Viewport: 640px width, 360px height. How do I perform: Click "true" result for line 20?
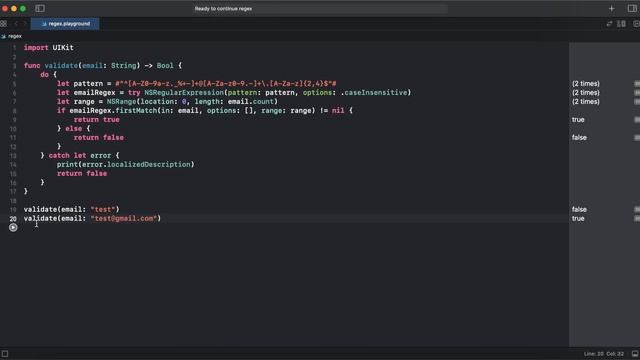(578, 218)
